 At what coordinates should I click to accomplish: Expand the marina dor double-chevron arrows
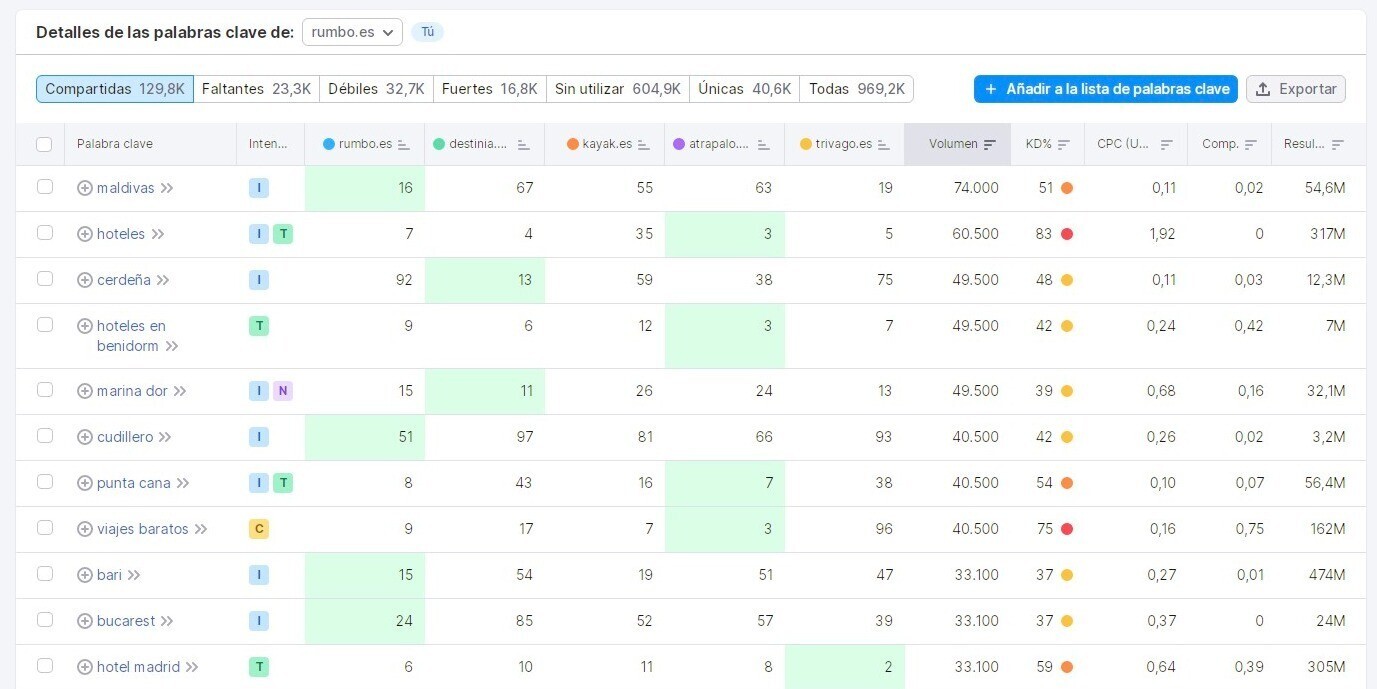(180, 391)
